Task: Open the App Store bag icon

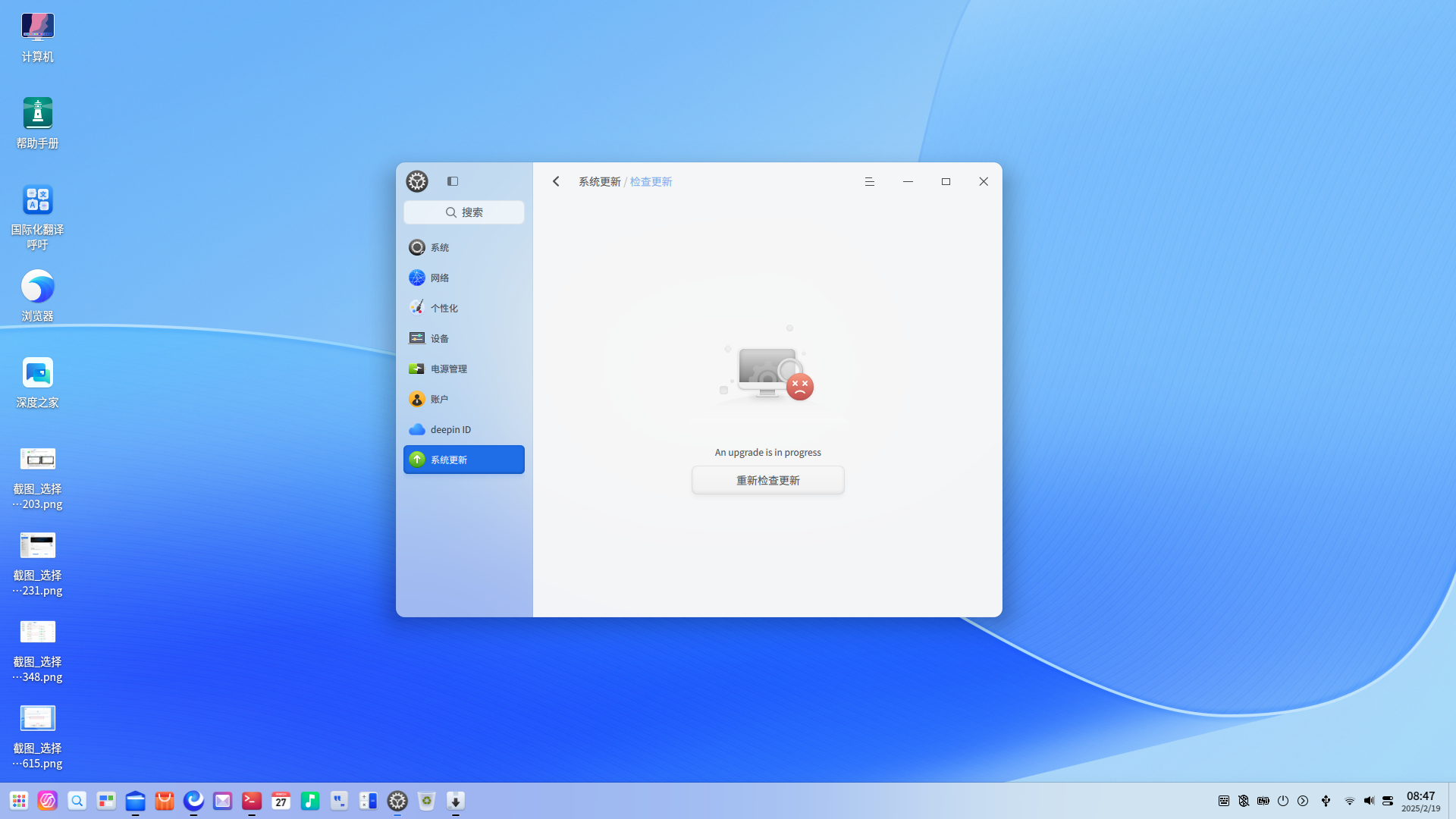Action: 165,801
